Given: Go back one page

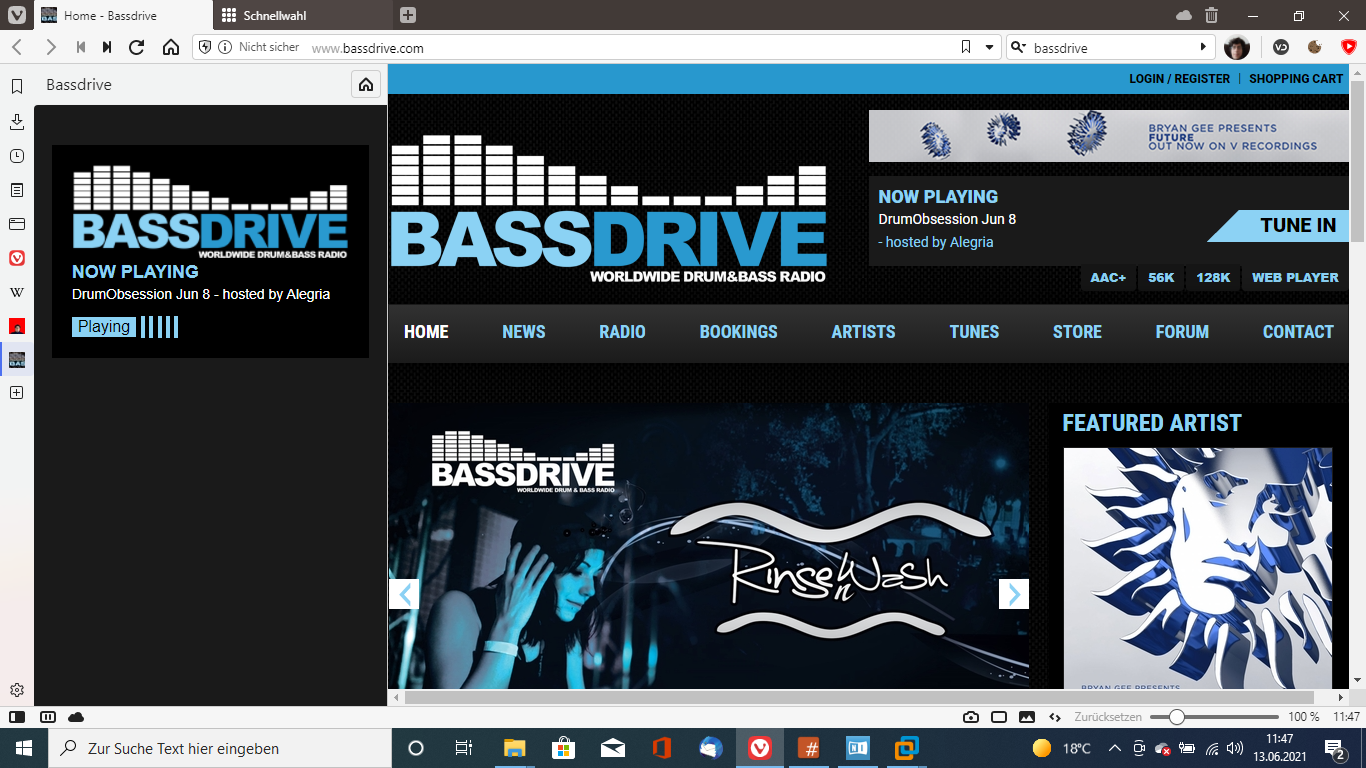Looking at the screenshot, I should [17, 47].
